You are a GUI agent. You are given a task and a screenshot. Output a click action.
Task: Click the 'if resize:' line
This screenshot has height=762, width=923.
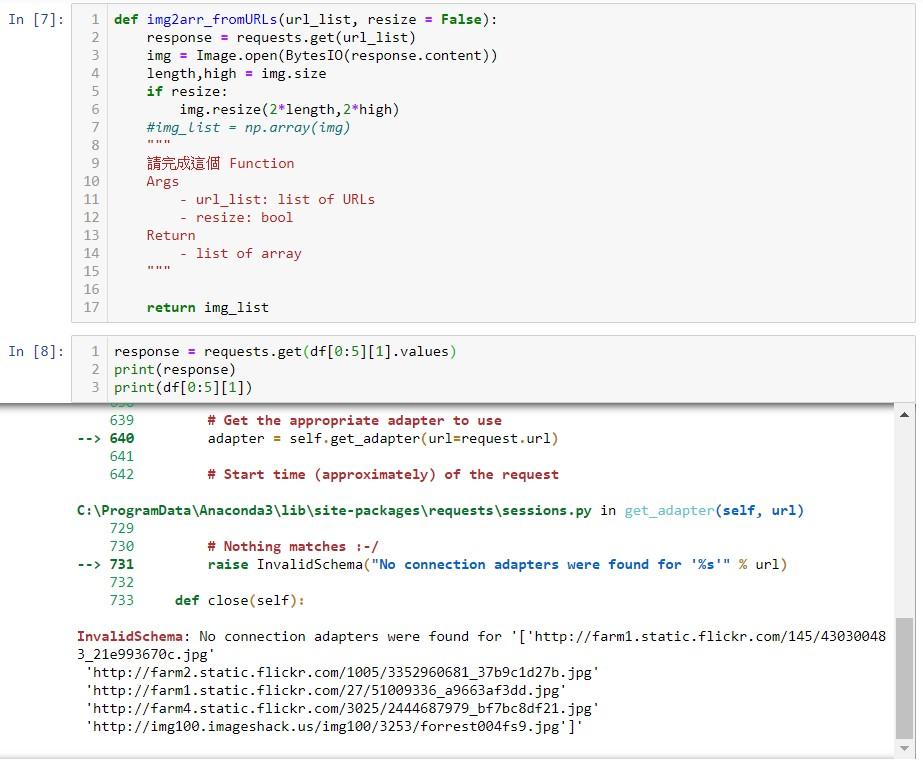(187, 92)
